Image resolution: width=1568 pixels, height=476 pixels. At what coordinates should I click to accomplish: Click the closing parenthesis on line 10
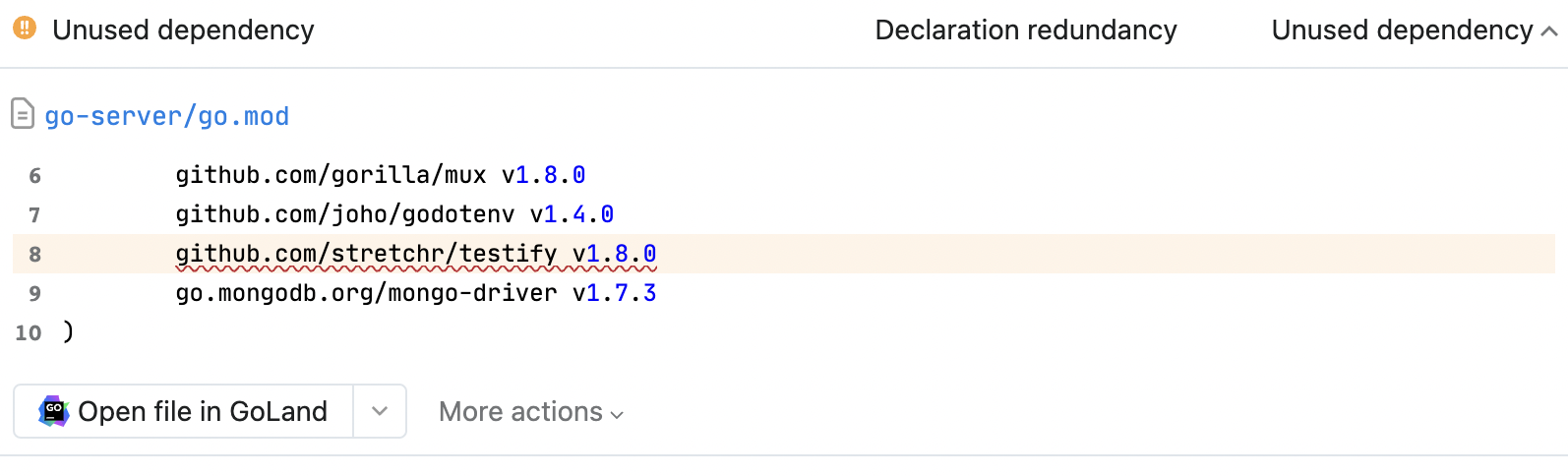68,331
